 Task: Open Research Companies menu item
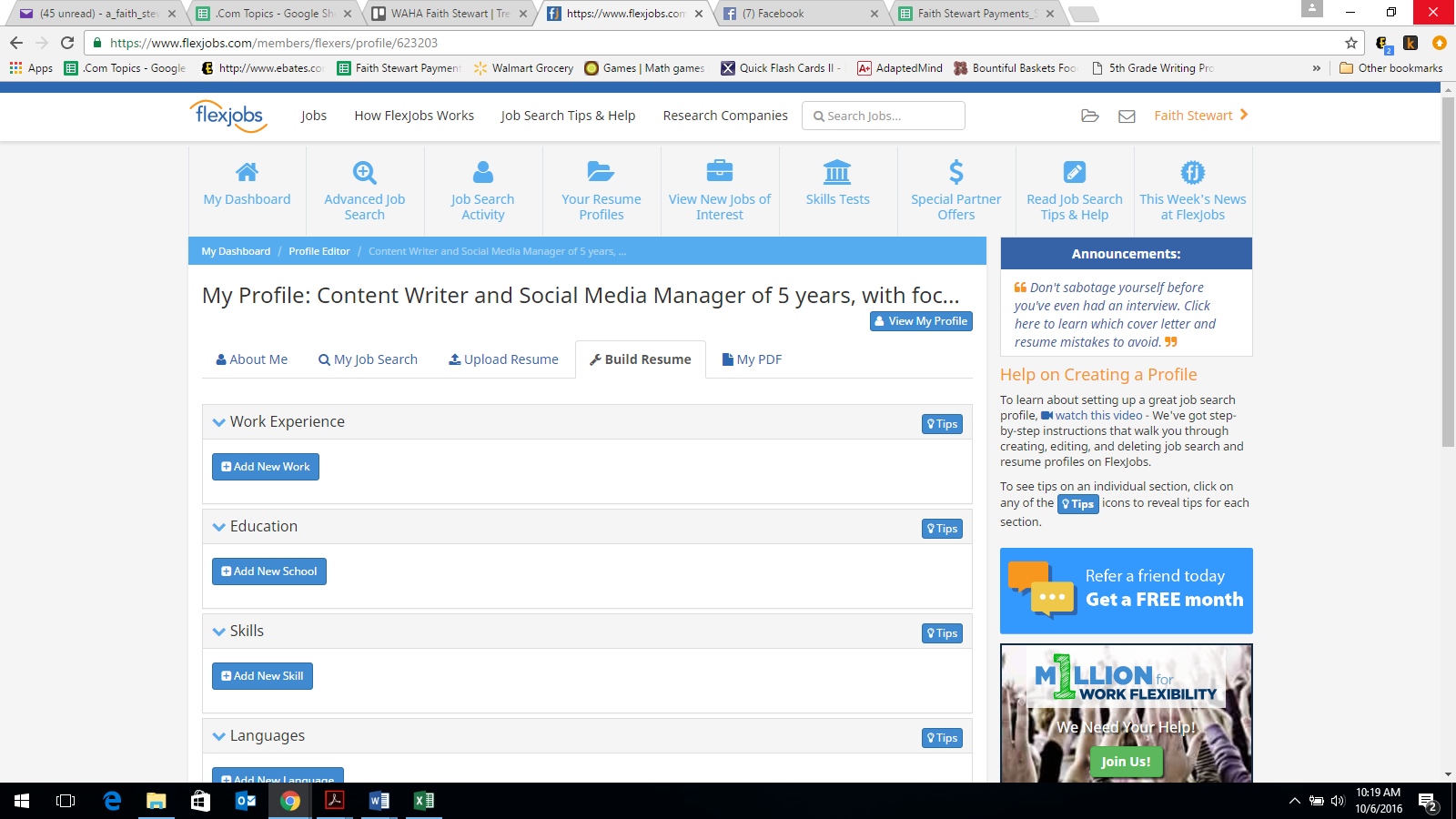(x=725, y=116)
